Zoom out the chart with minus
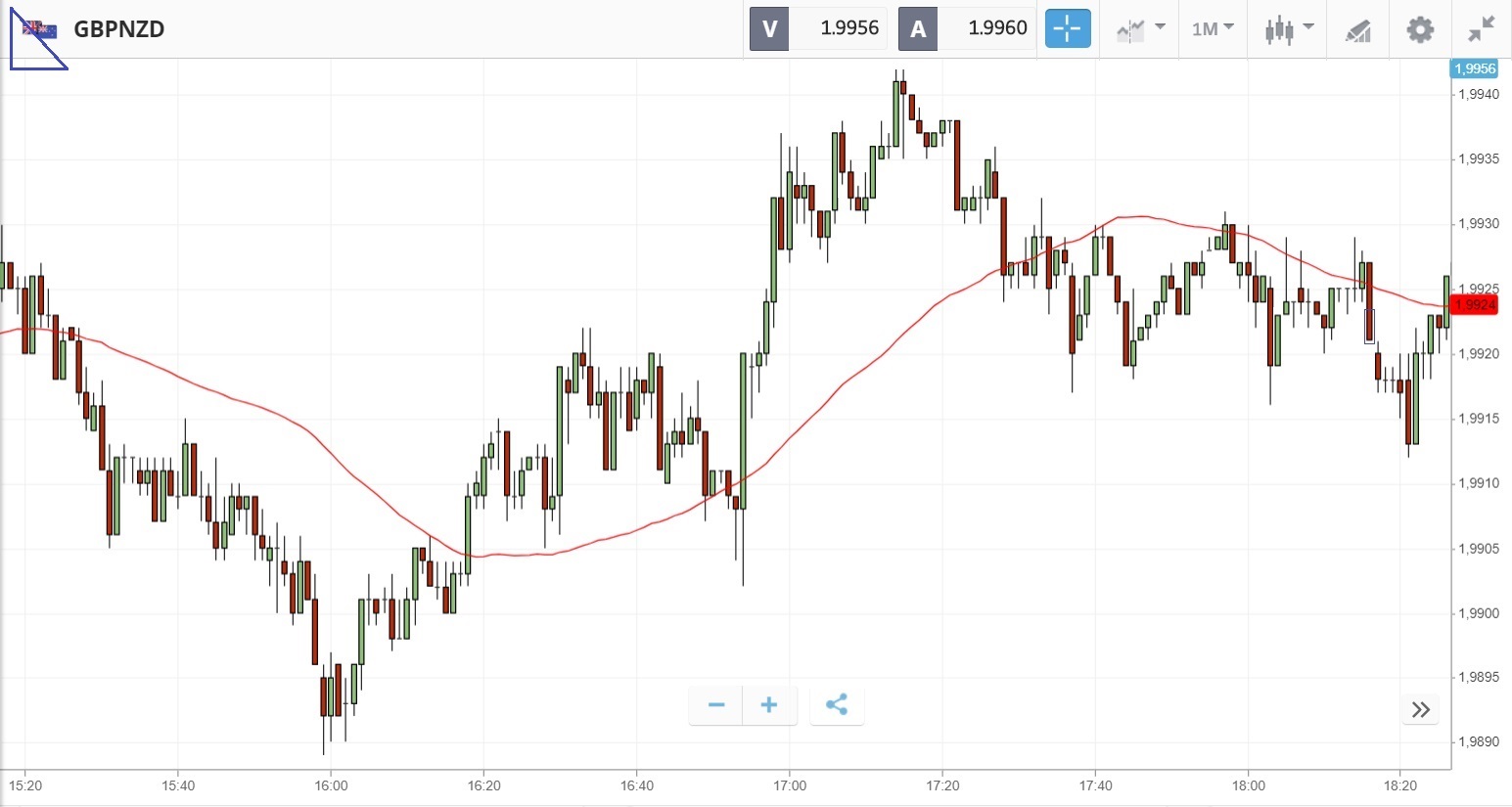The height and width of the screenshot is (807, 1512). coord(716,705)
